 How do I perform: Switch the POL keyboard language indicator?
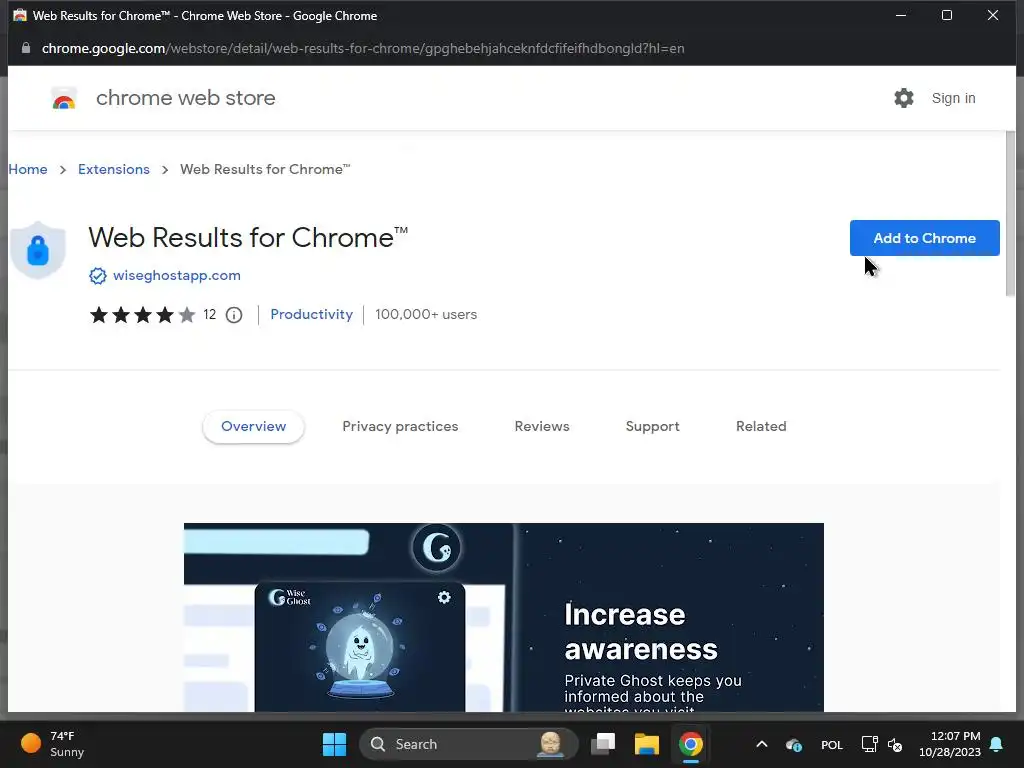(x=831, y=744)
